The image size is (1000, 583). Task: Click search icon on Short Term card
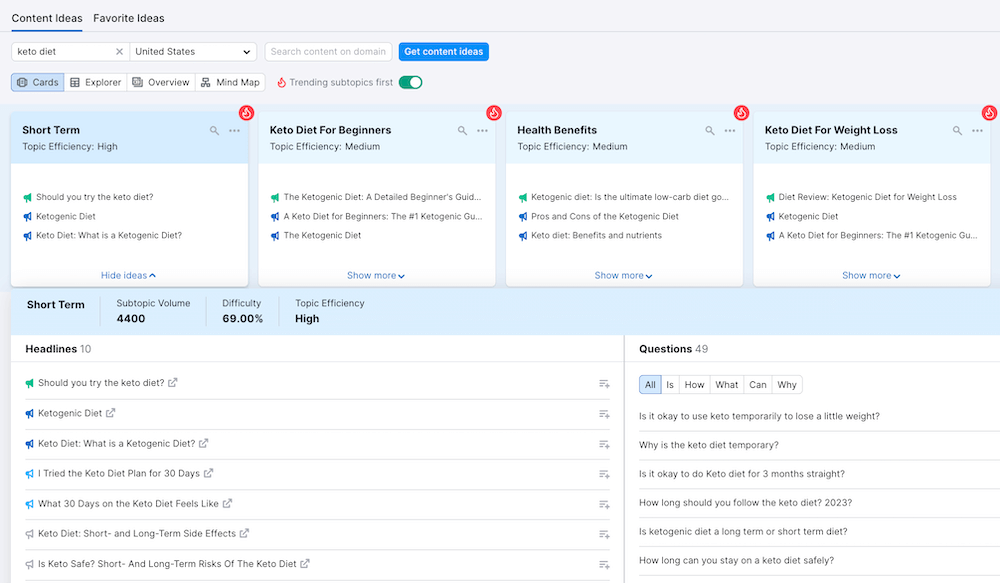214,131
